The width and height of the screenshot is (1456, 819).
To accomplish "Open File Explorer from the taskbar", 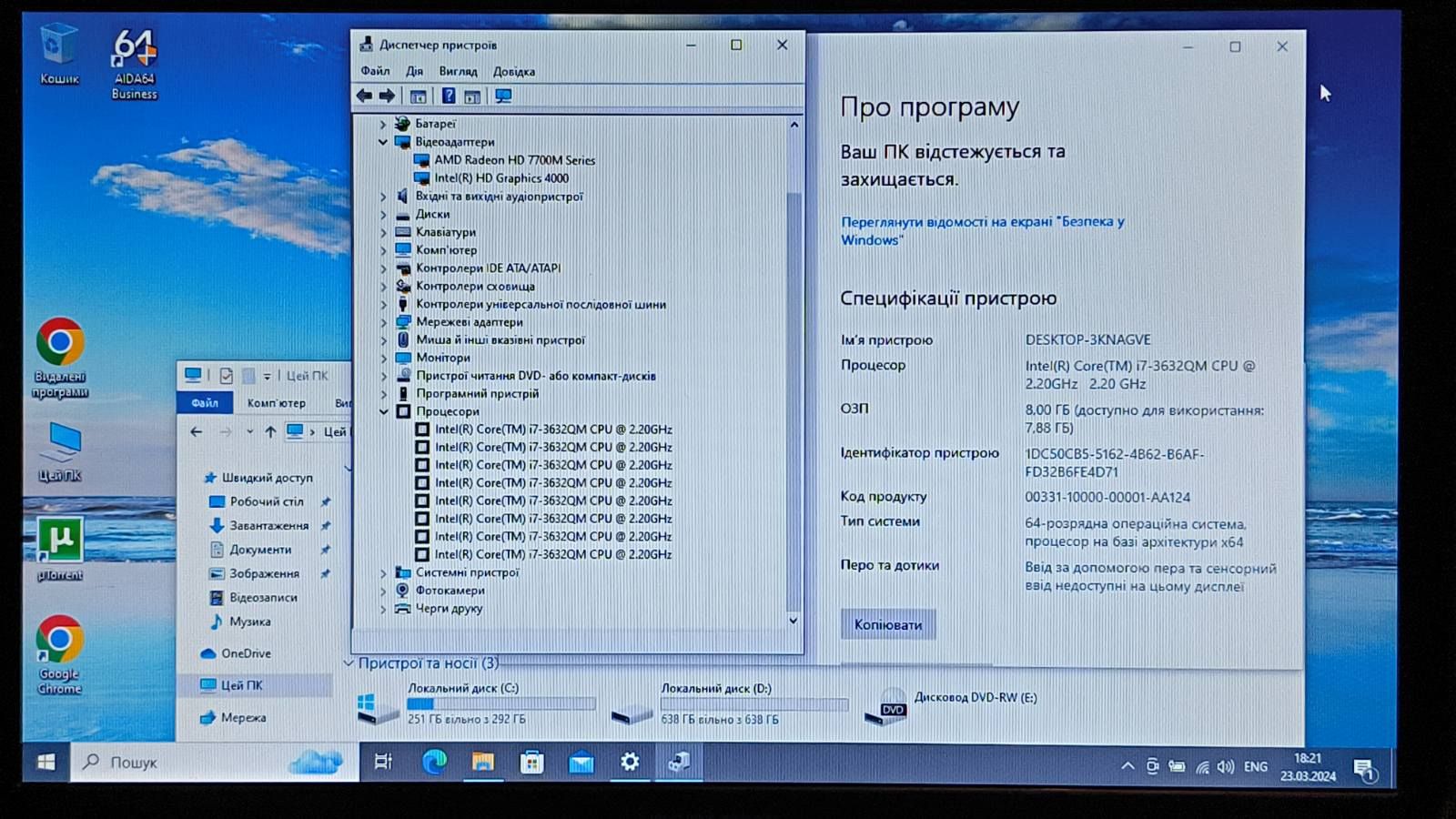I will pyautogui.click(x=482, y=763).
